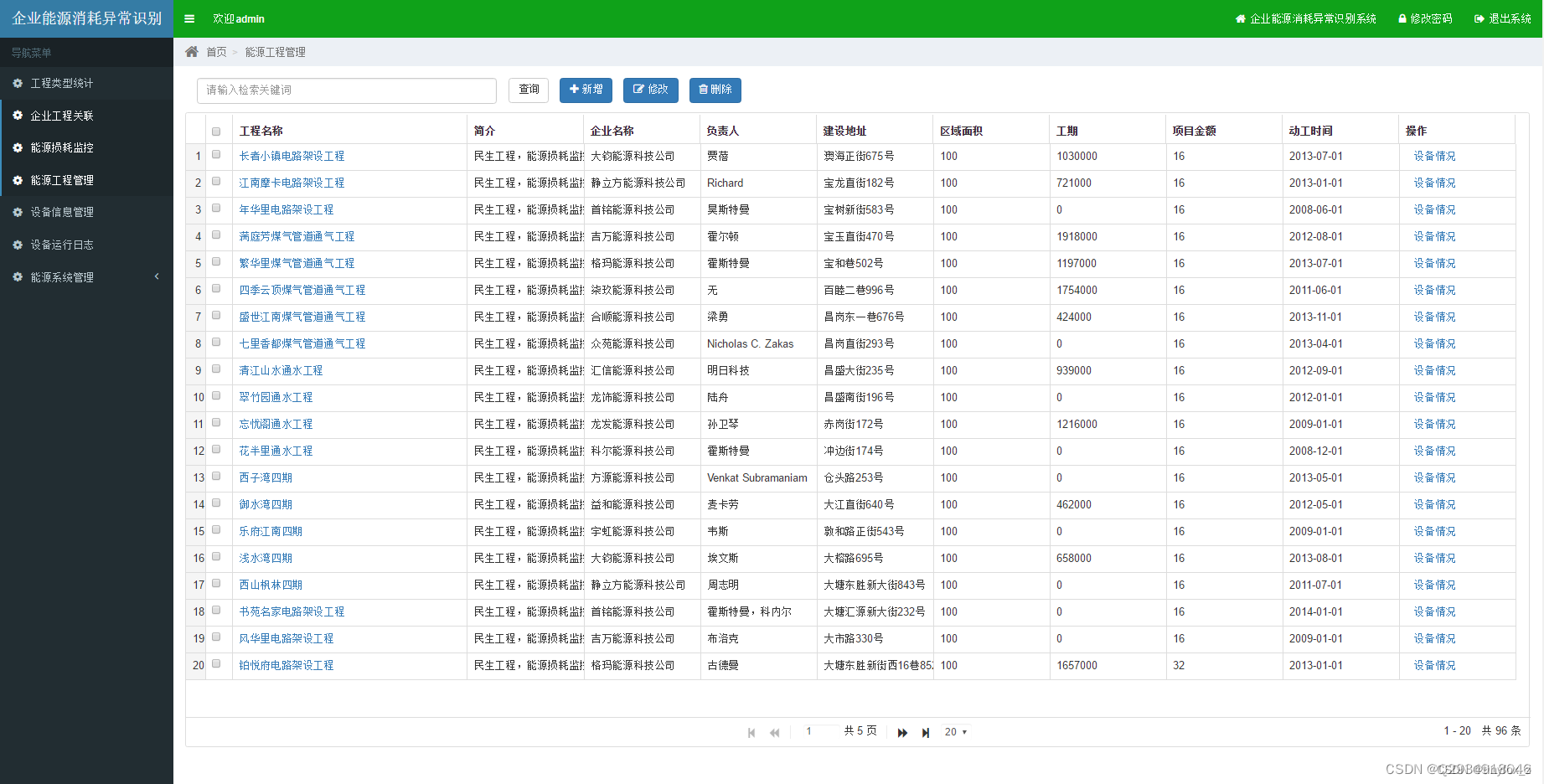Viewport: 1544px width, 784px height.
Task: Click the home icon in breadcrumb
Action: click(192, 52)
